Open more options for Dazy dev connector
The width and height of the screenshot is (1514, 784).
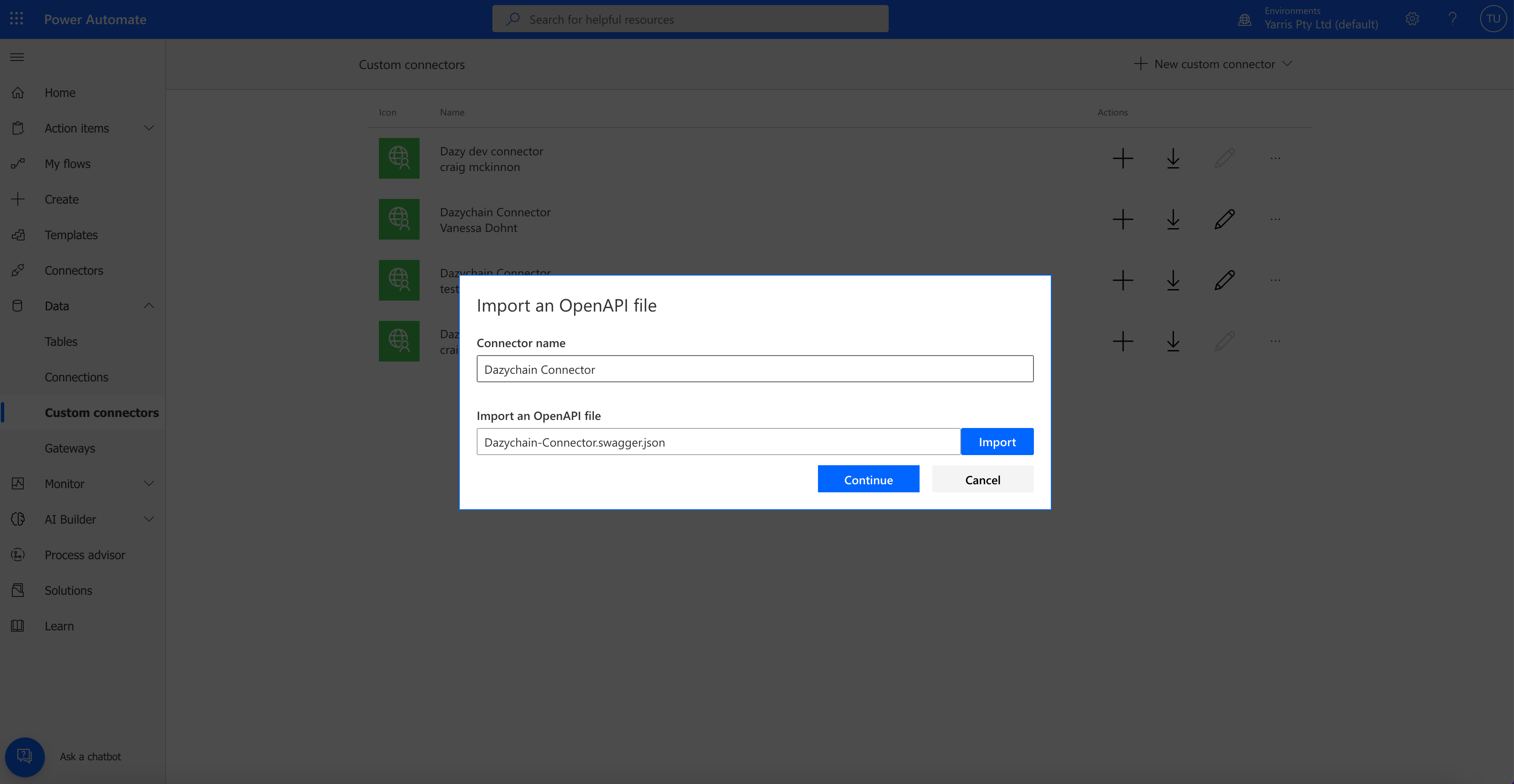(x=1275, y=158)
